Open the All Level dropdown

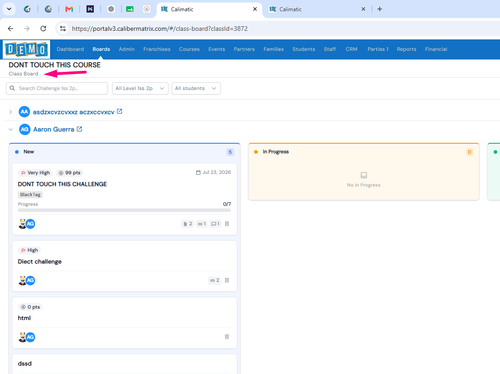point(140,88)
